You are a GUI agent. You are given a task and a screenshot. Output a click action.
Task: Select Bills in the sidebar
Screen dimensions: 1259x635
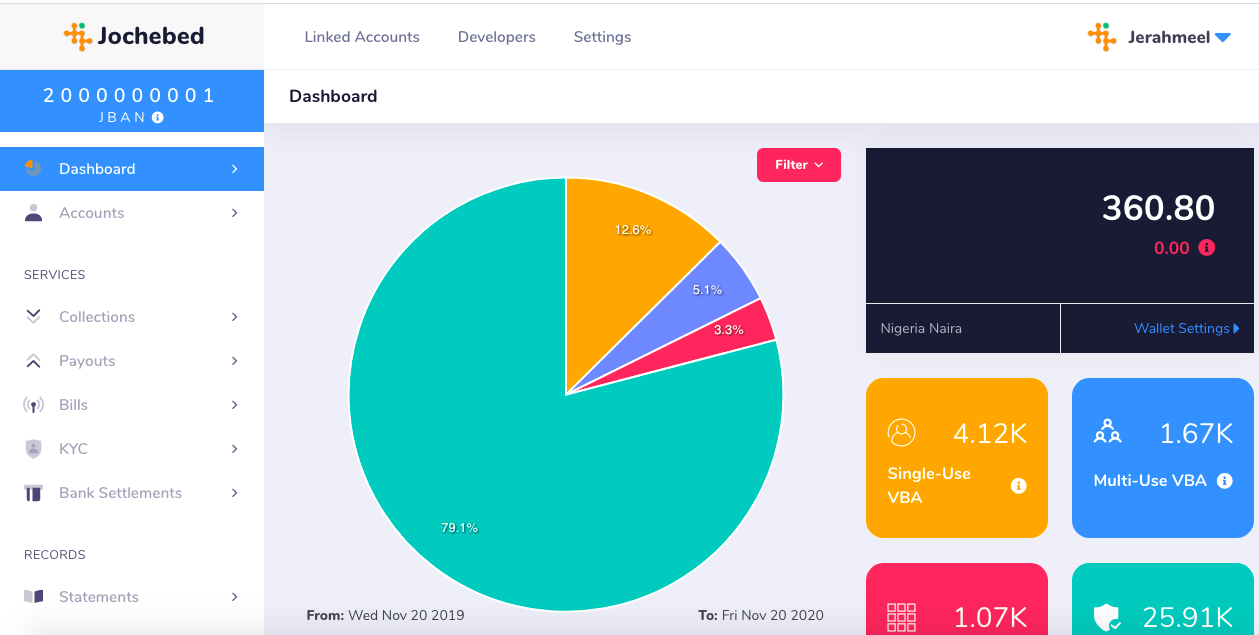[x=132, y=405]
